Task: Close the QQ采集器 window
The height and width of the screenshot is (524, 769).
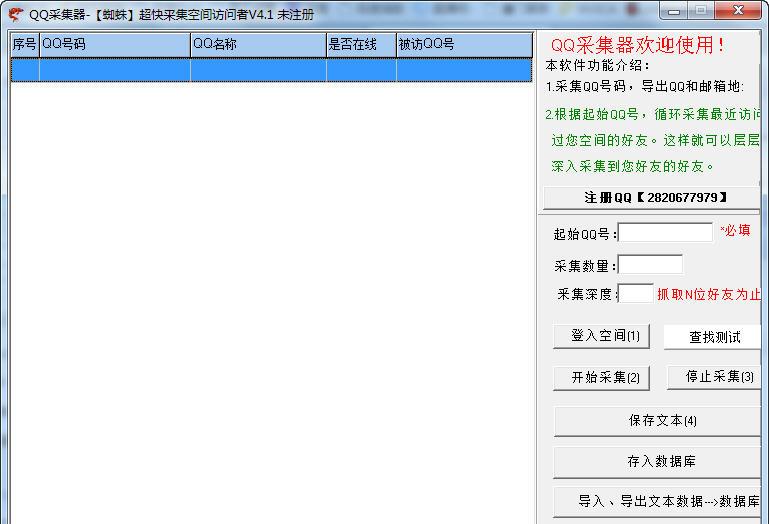Action: point(738,11)
